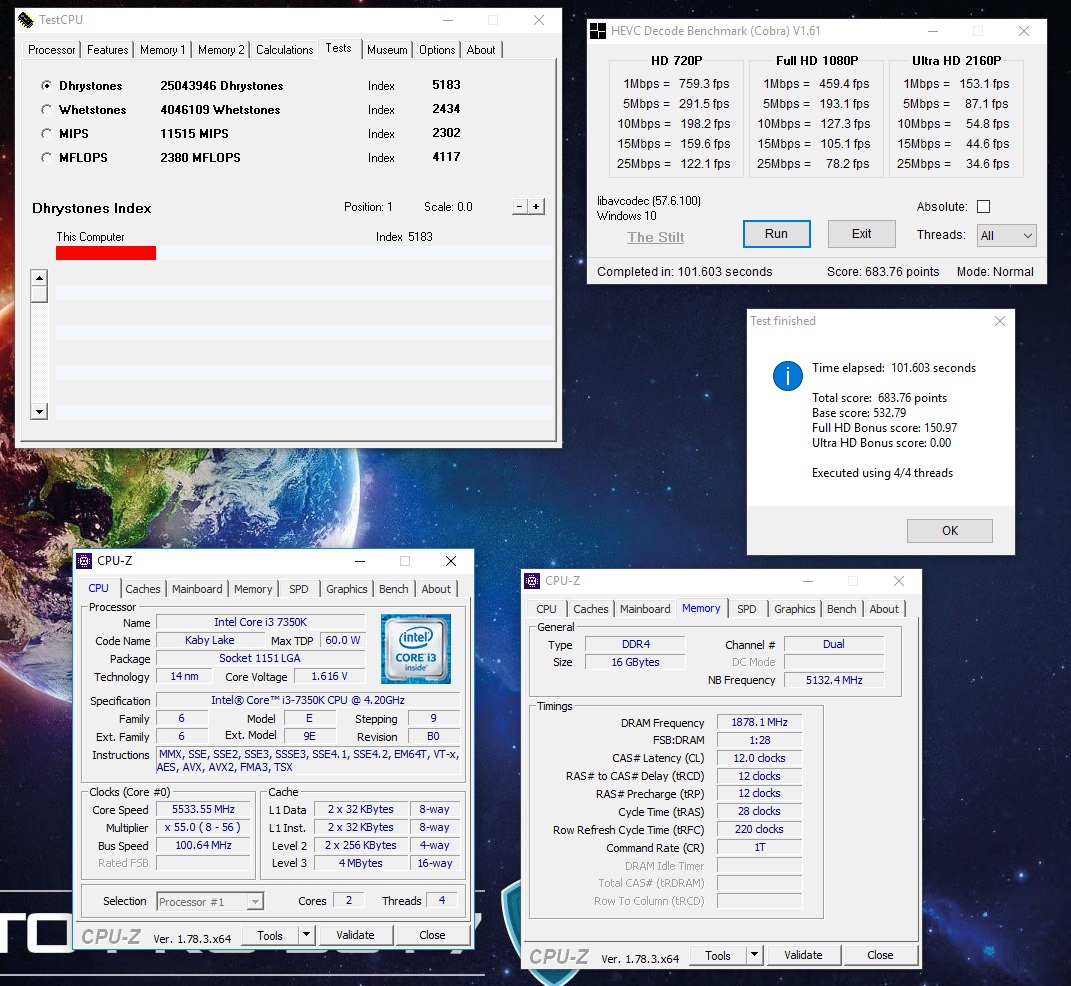Open Bench tab in left CPU-Z window
The image size is (1071, 986).
point(393,589)
